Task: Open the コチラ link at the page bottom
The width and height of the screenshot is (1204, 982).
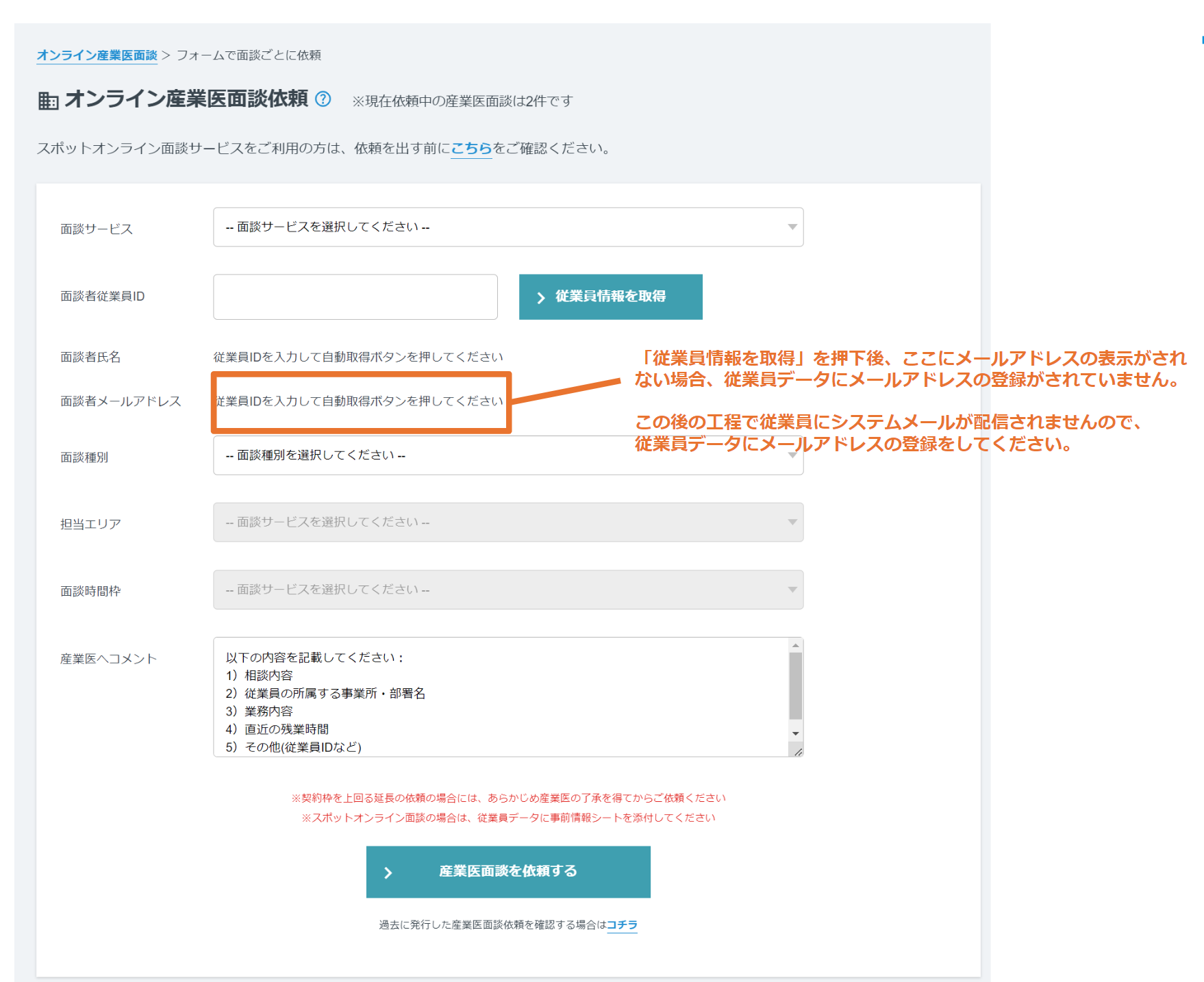Action: (623, 924)
